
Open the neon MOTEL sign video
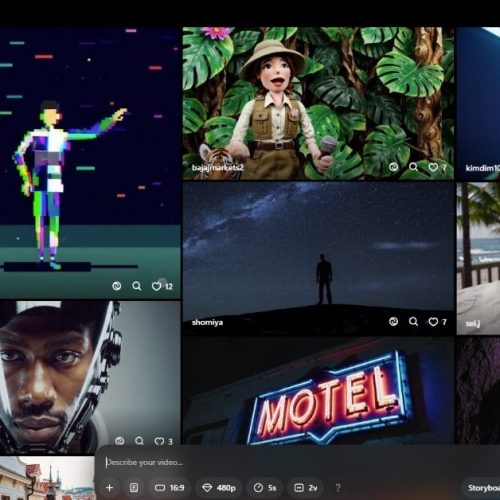click(x=318, y=390)
